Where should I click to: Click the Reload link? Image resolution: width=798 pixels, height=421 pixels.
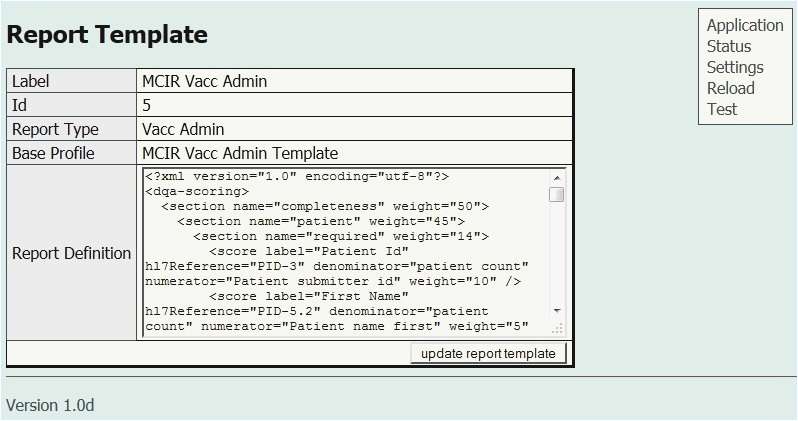tap(730, 88)
